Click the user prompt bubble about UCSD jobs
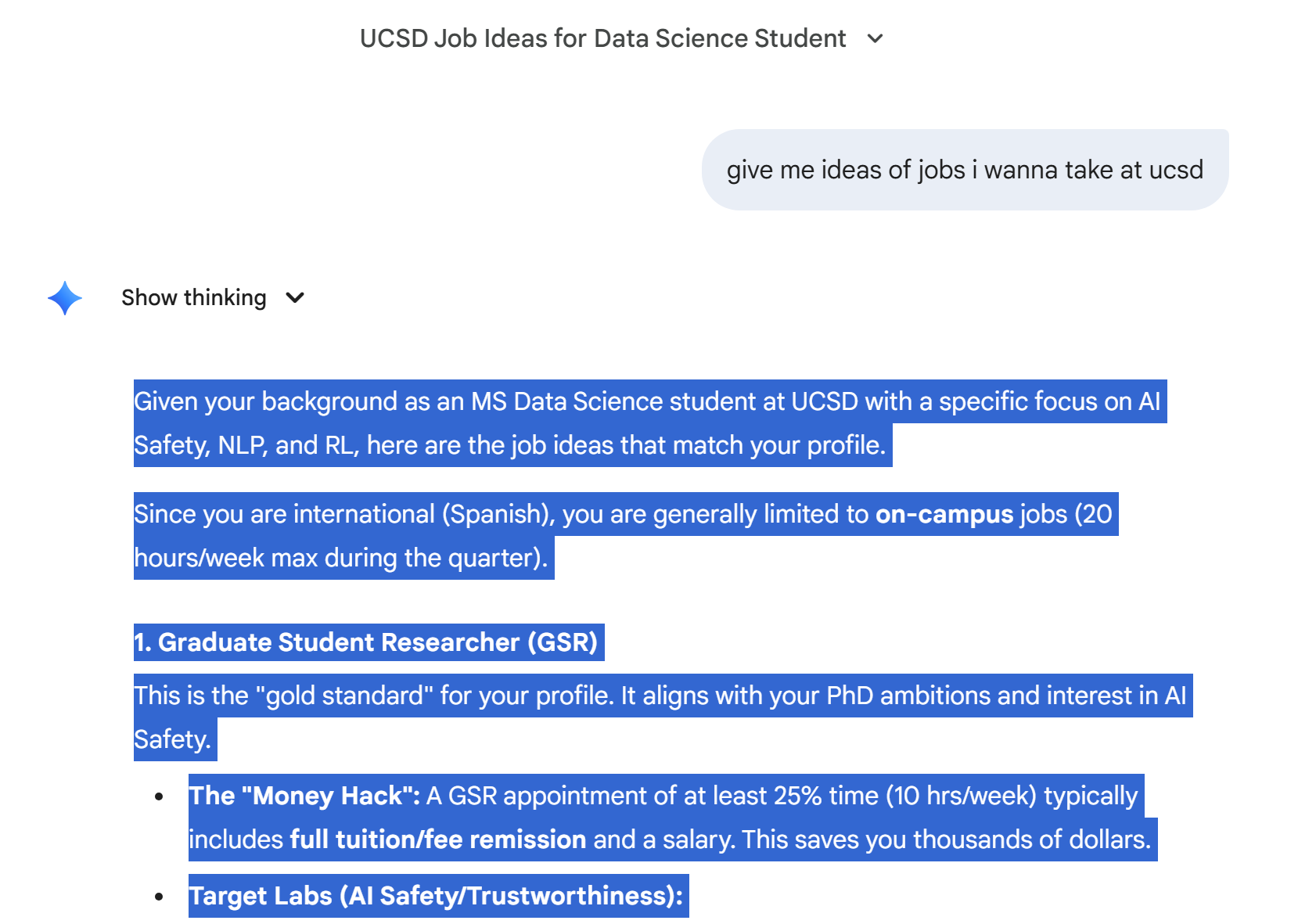The image size is (1316, 924). 964,170
